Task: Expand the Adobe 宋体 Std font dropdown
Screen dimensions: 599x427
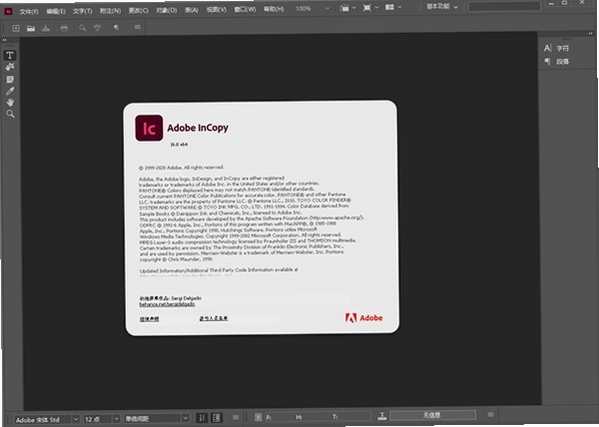Action: (76, 419)
